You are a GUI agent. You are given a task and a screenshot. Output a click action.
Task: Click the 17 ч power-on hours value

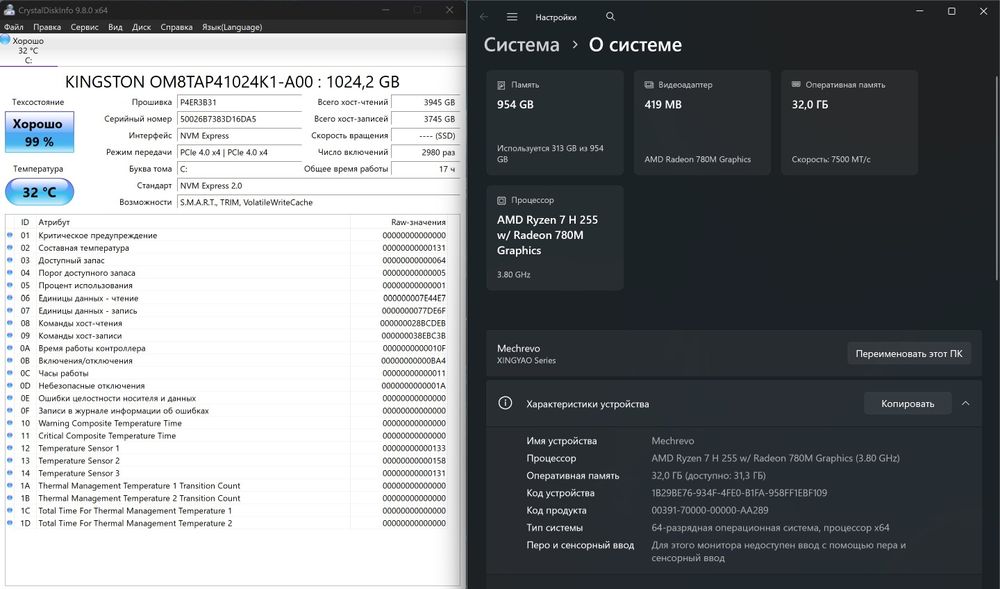[x=425, y=169]
